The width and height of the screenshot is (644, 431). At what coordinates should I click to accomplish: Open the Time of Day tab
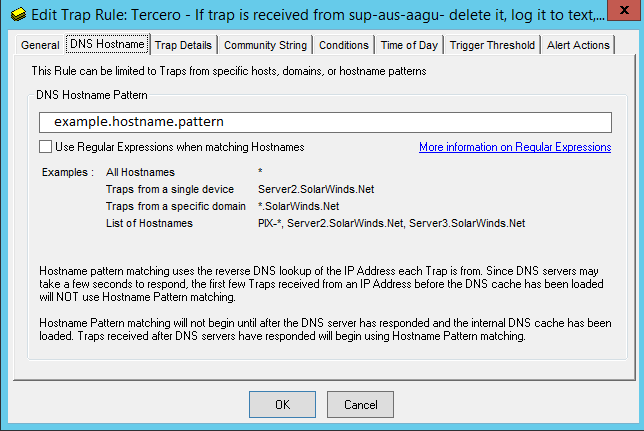pos(409,45)
